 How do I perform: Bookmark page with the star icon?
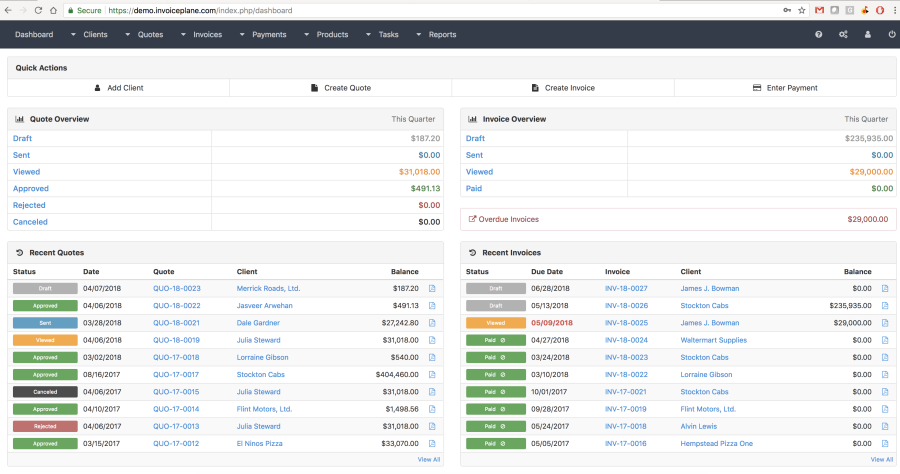802,10
